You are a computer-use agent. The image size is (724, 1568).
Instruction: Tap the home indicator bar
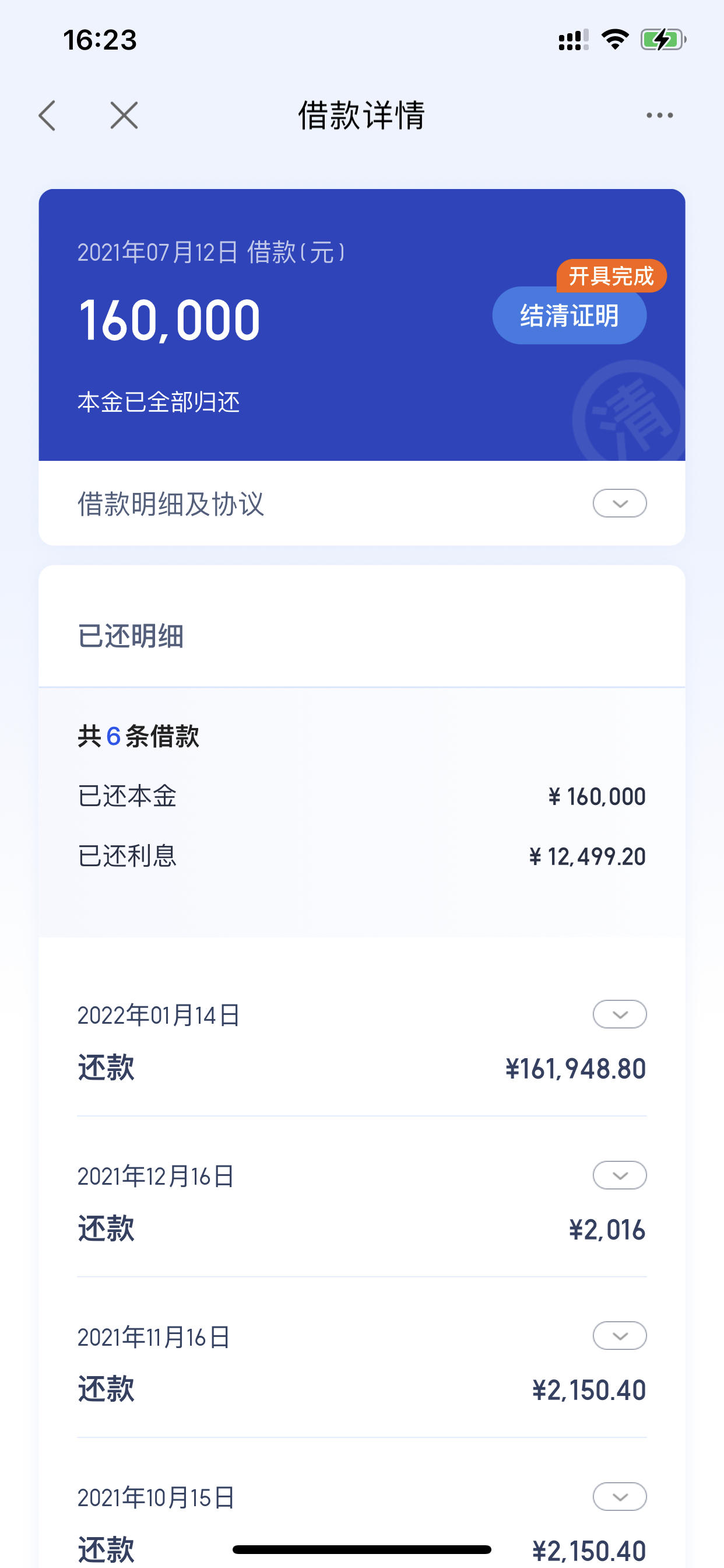pyautogui.click(x=362, y=1549)
